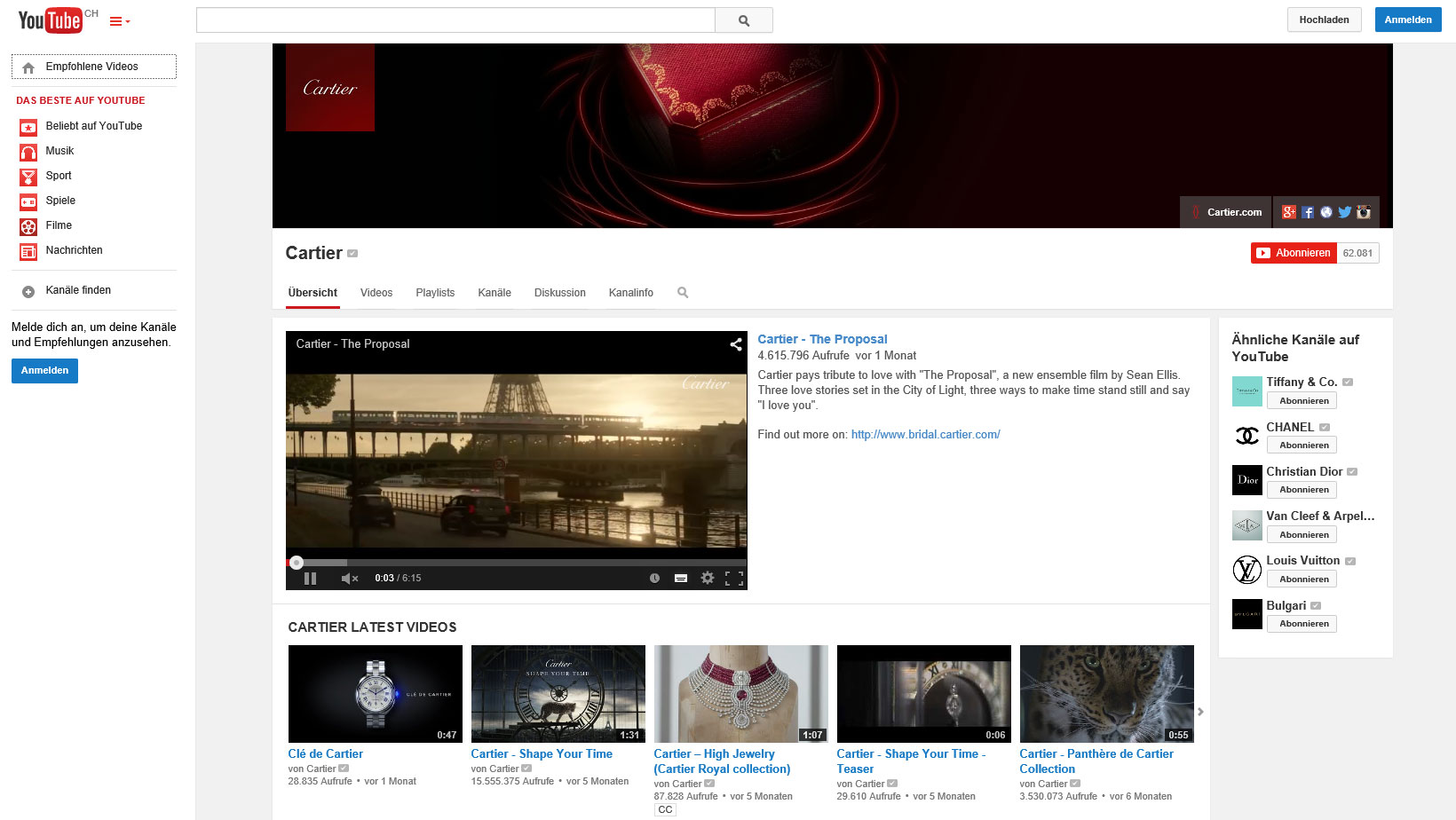Click the YouTube logo
This screenshot has width=1456, height=820.
point(51,20)
